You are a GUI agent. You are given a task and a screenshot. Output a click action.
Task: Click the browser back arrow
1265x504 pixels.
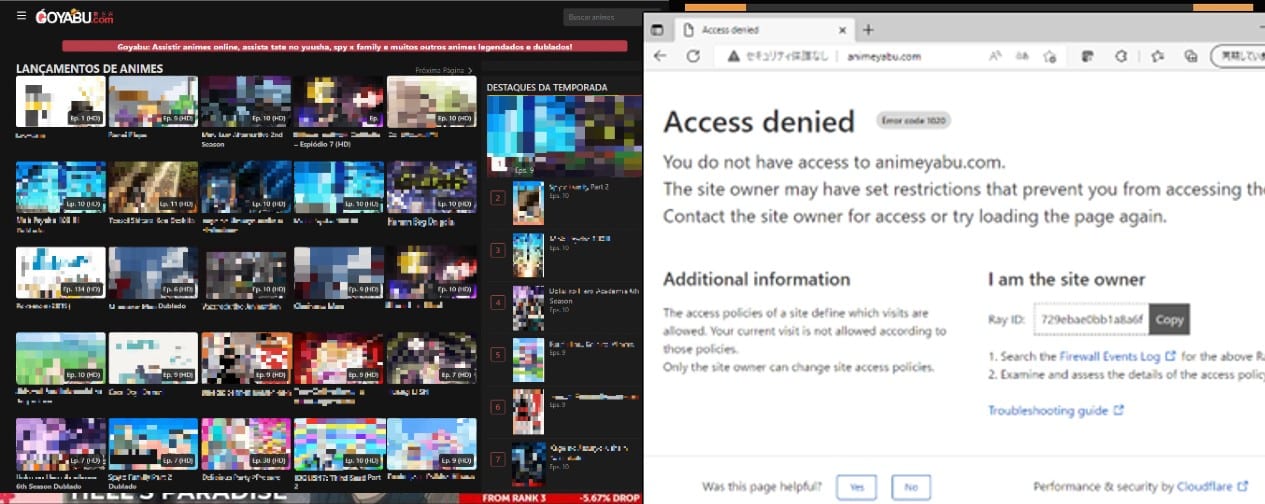(662, 56)
